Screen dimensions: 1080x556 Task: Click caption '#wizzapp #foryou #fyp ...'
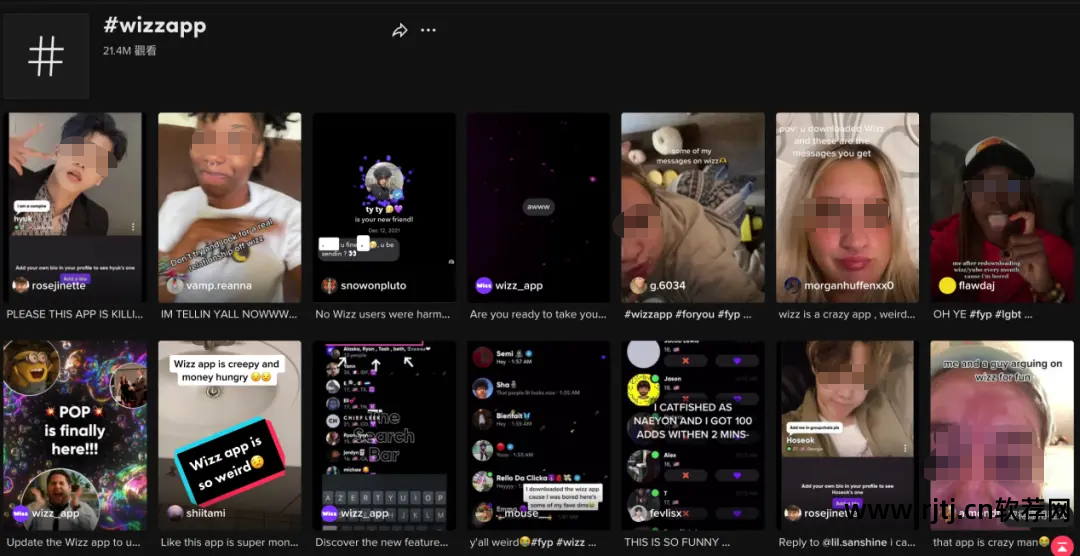[687, 314]
